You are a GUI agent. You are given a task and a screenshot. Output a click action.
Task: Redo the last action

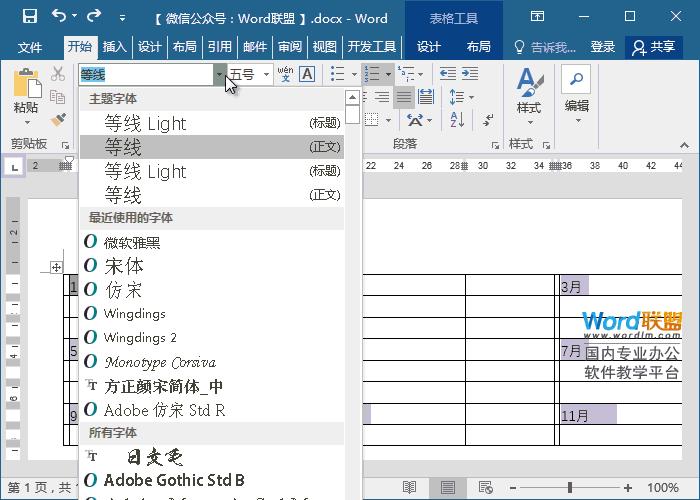(x=93, y=16)
